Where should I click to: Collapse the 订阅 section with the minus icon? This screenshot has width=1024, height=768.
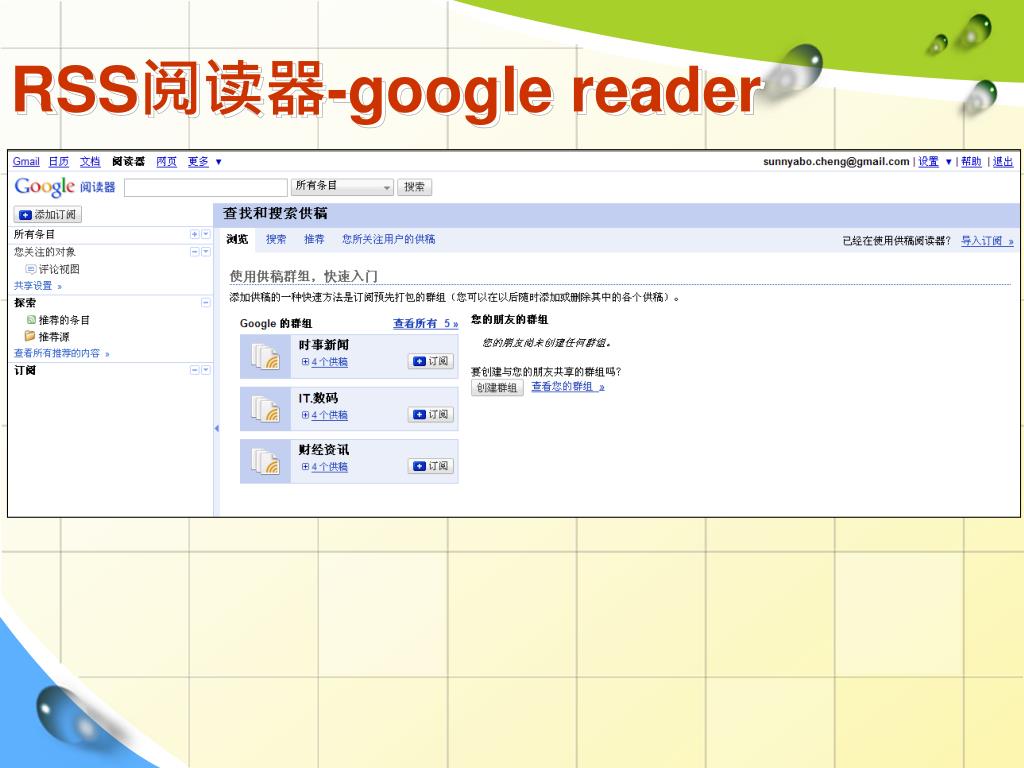point(195,370)
